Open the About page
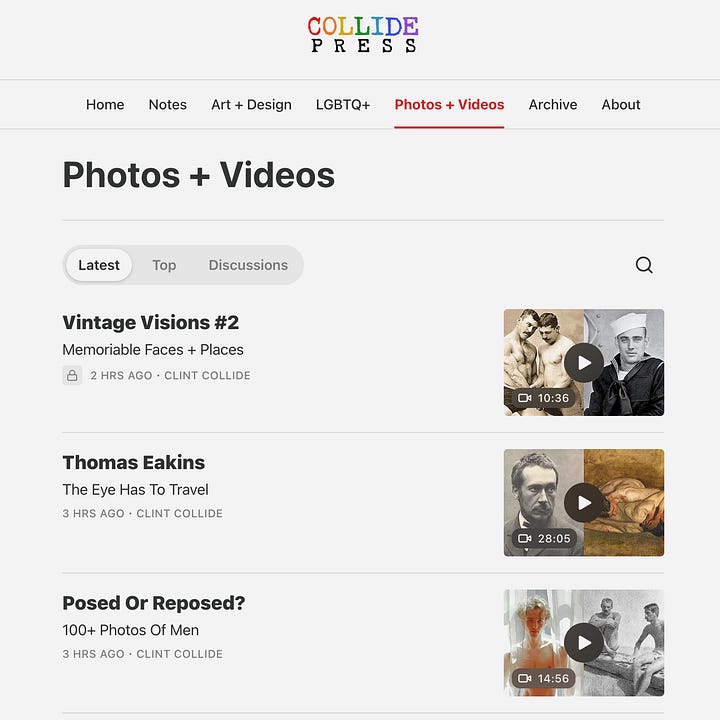 point(621,105)
